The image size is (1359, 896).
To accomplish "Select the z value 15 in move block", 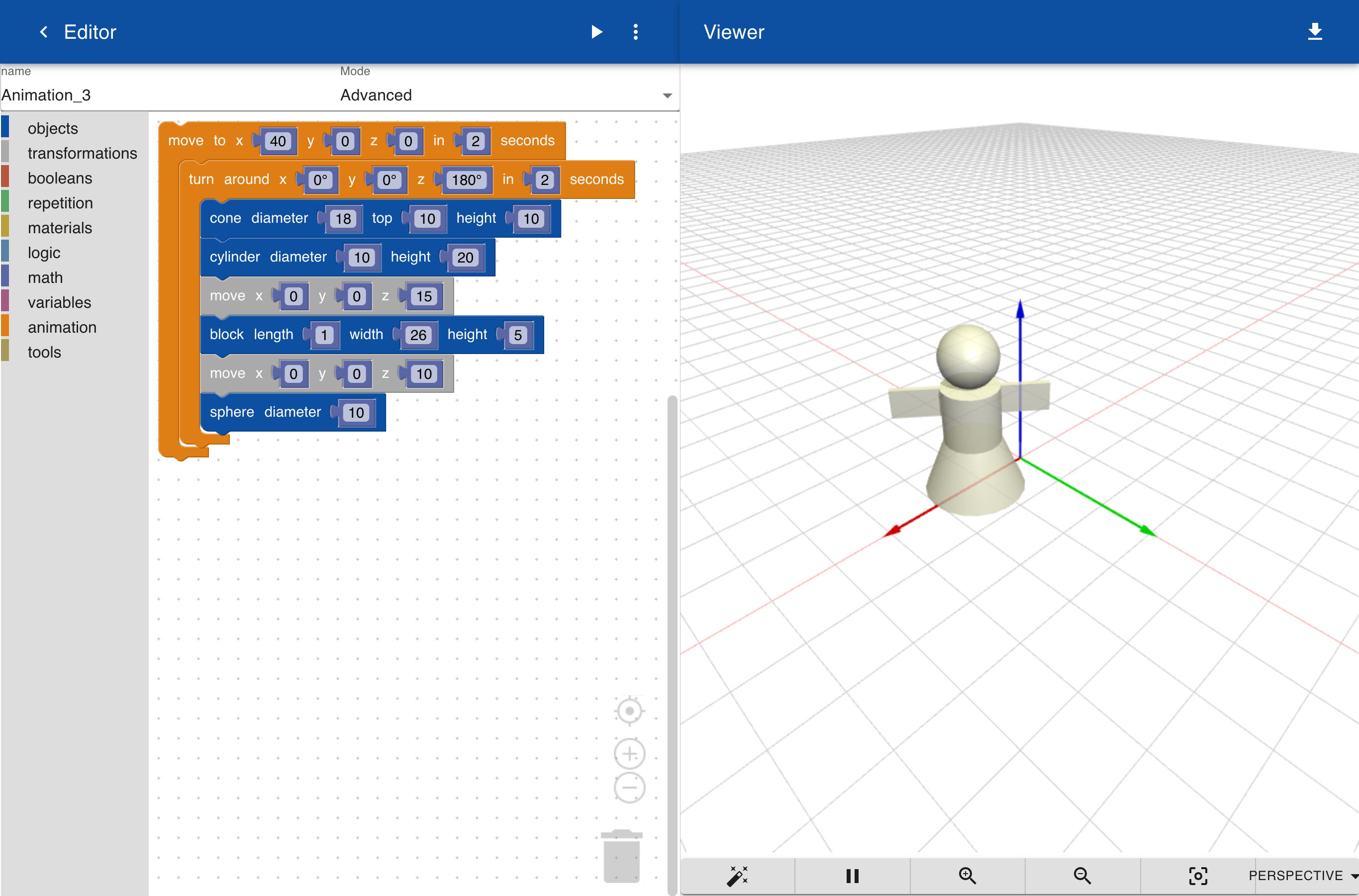I will [424, 296].
